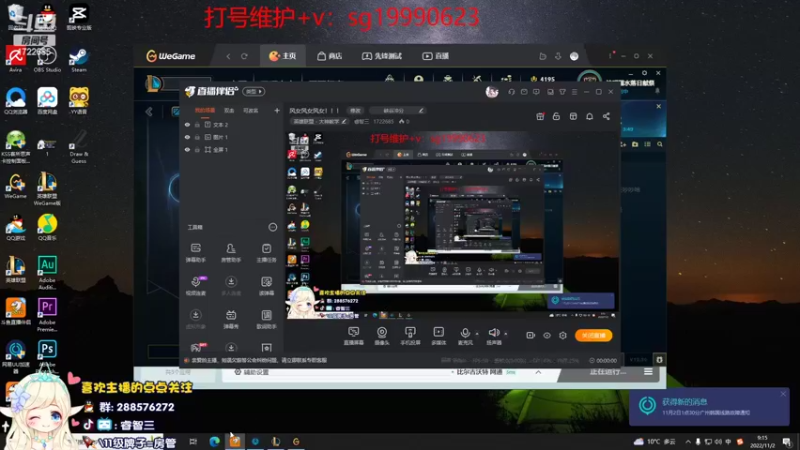800x450 pixels.
Task: Add 手机投屏 phone cast source
Action: [410, 336]
